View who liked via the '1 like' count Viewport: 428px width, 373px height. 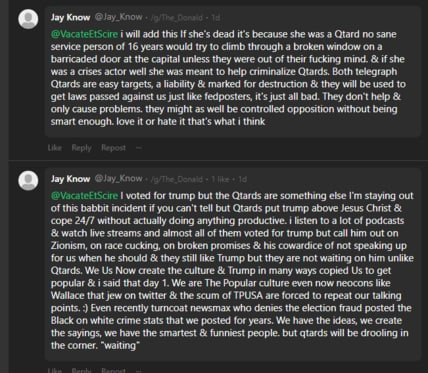point(220,179)
